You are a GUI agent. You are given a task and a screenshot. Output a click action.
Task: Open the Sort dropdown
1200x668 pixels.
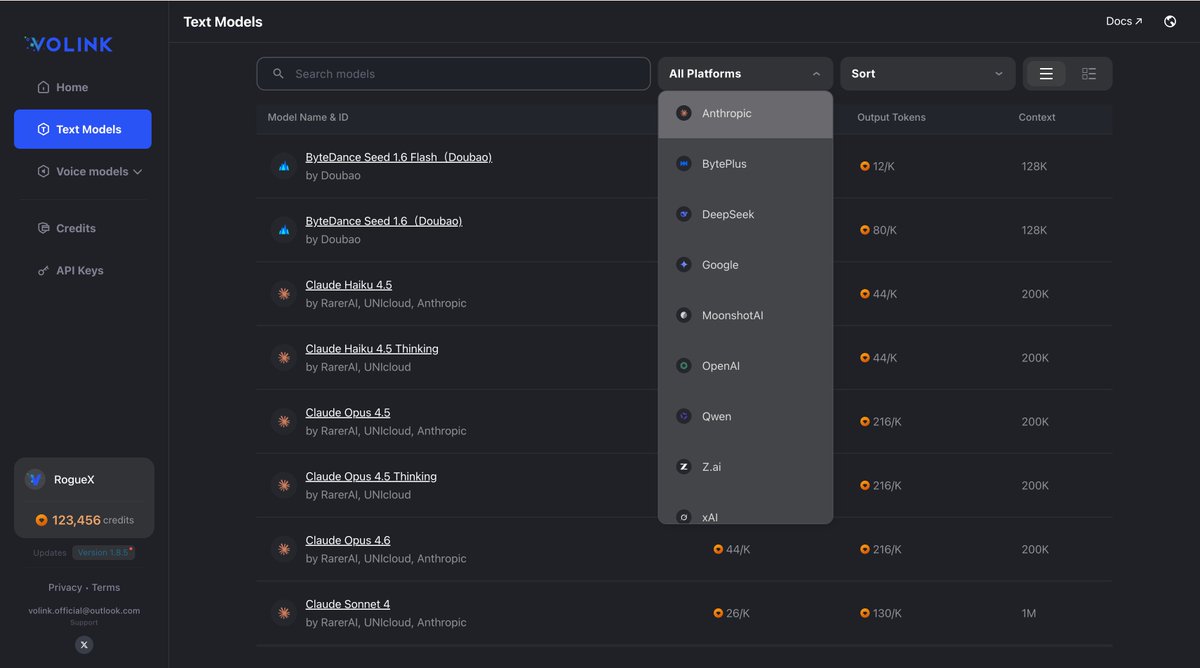click(927, 74)
